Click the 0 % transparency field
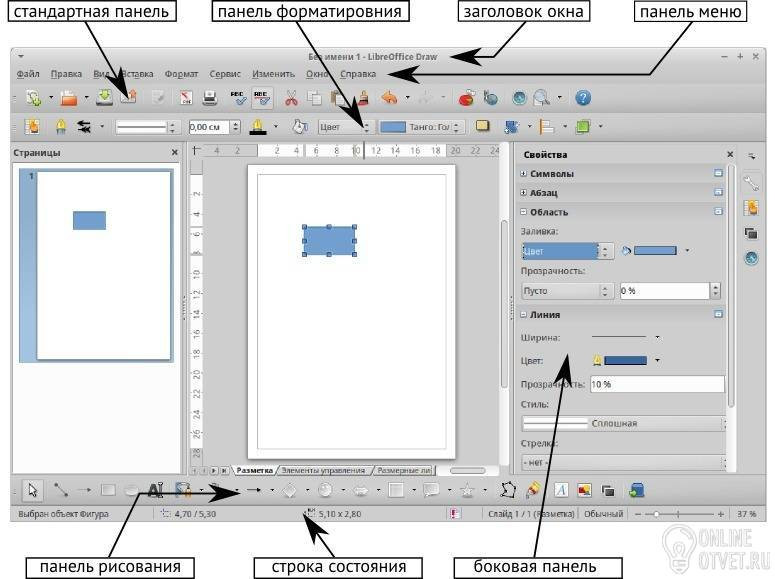This screenshot has height=579, width=775. (x=665, y=291)
